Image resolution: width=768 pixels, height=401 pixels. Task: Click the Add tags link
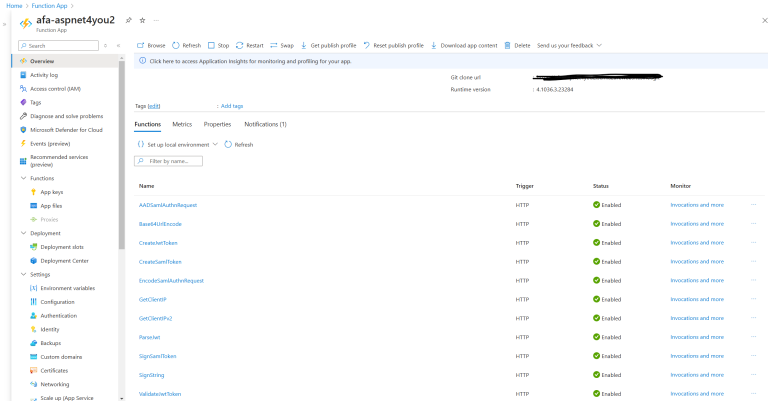pos(231,105)
